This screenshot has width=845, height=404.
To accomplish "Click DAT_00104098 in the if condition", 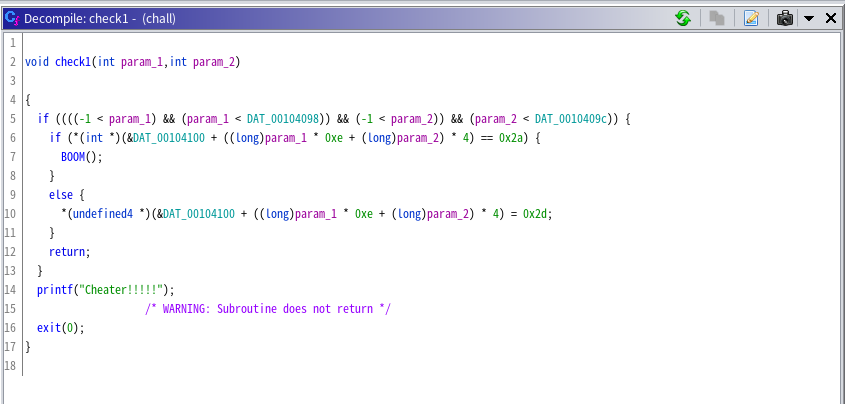I will 283,119.
